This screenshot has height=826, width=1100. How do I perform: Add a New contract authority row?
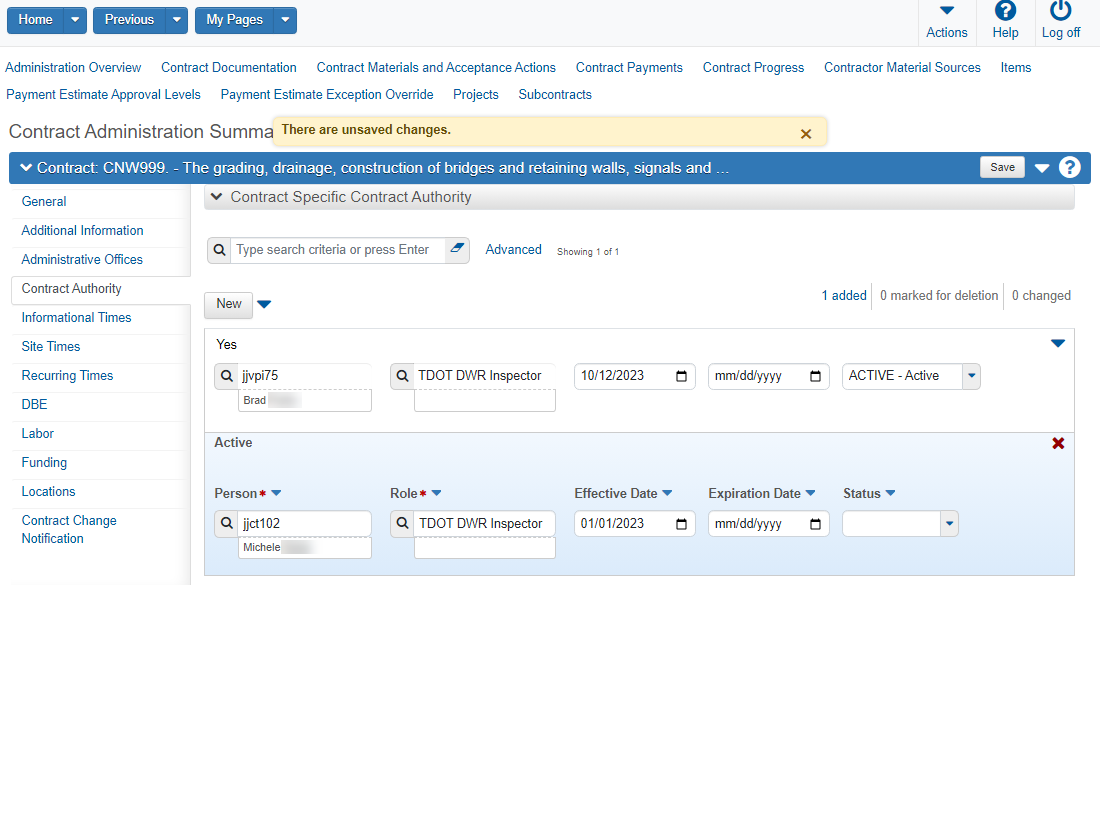(229, 304)
